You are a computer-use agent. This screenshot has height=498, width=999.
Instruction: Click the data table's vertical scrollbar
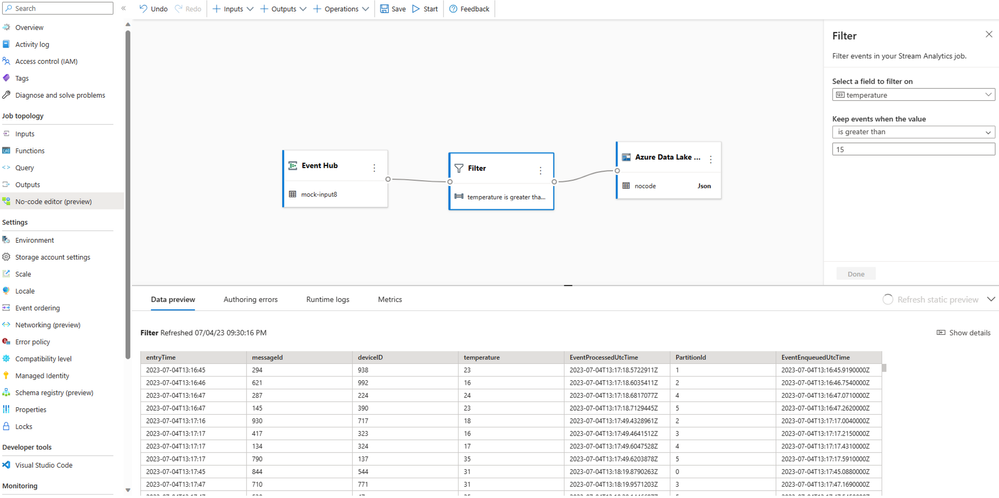pos(884,367)
